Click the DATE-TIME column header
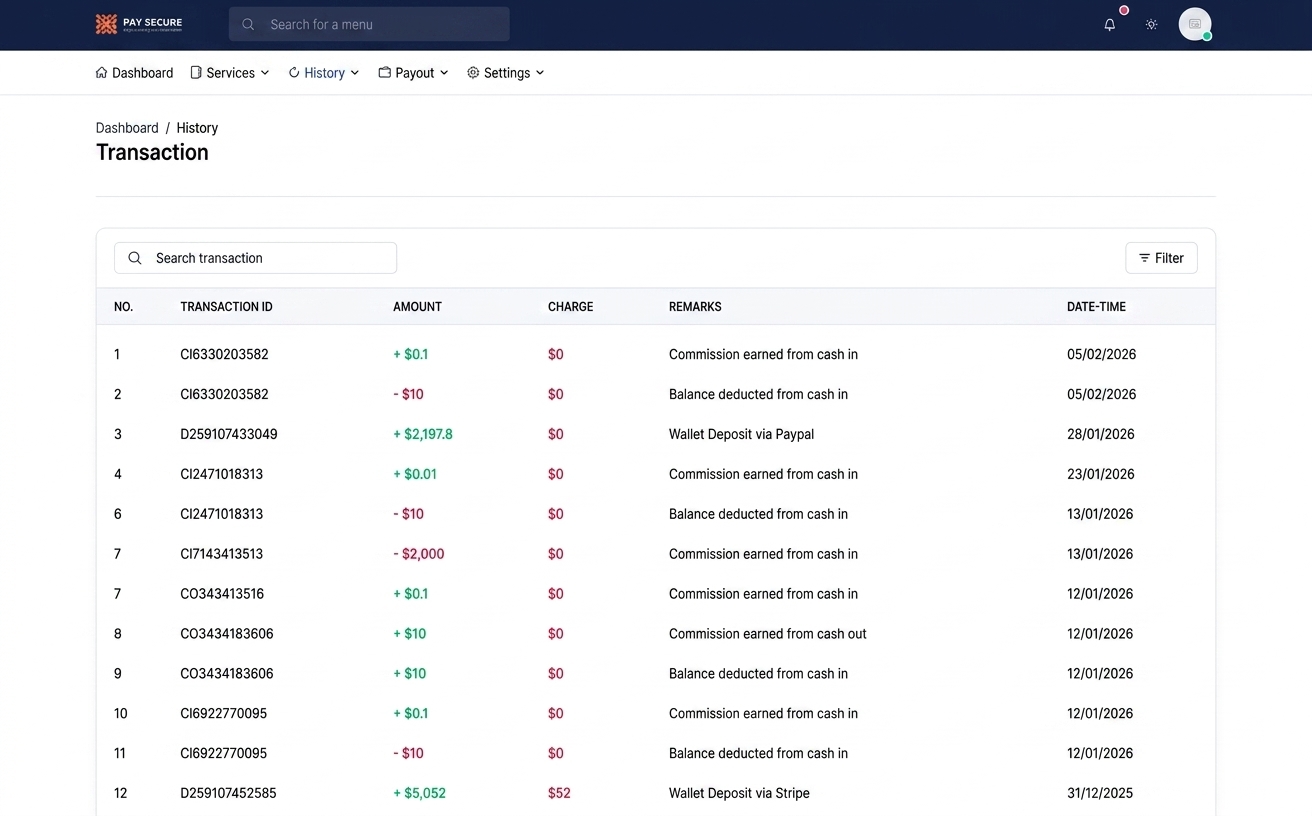The width and height of the screenshot is (1312, 816). pyautogui.click(x=1096, y=307)
